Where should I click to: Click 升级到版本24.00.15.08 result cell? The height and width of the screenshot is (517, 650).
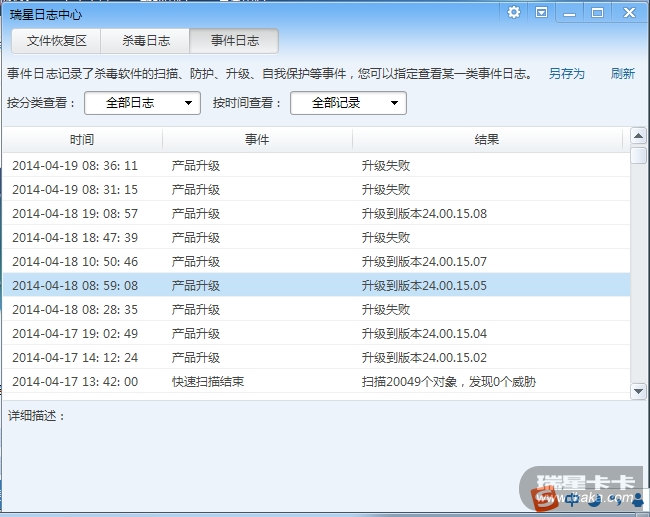pos(424,214)
